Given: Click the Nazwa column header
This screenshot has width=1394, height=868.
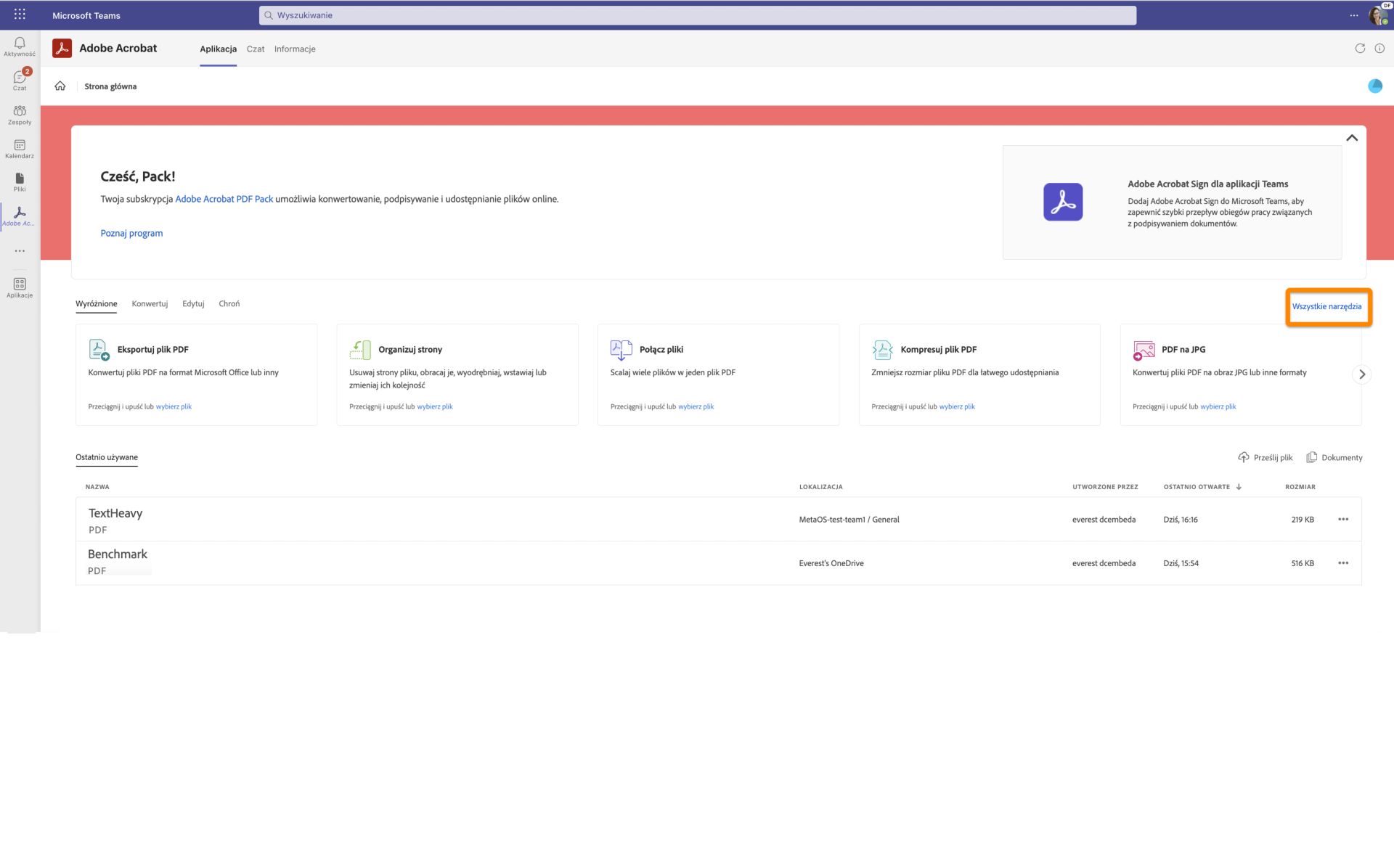Looking at the screenshot, I should pyautogui.click(x=97, y=487).
